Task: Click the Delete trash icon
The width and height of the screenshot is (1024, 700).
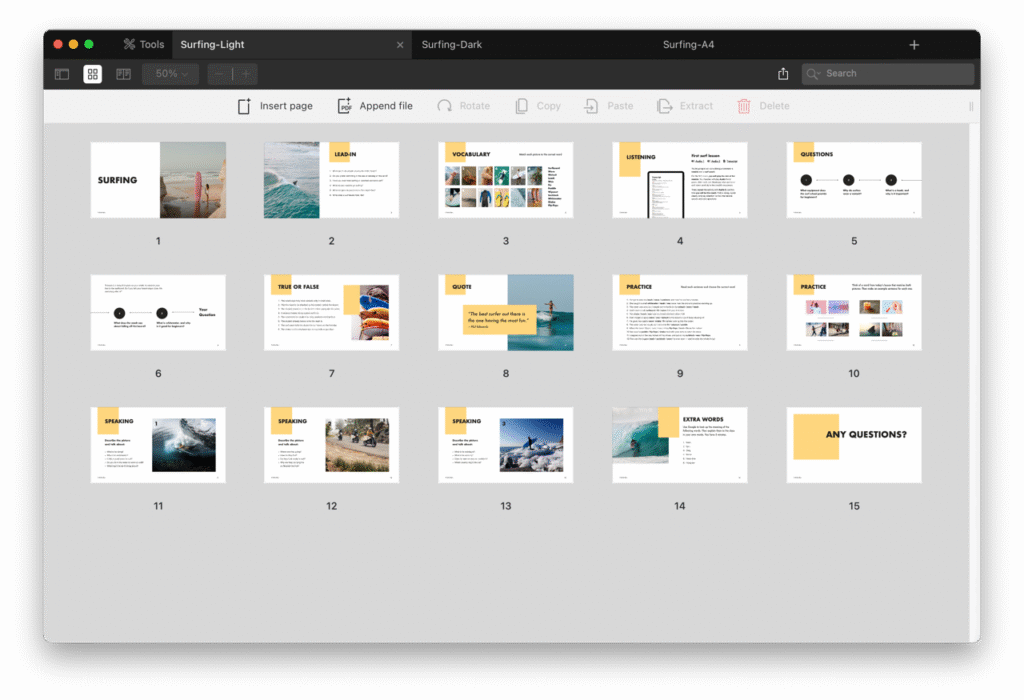Action: [x=743, y=106]
